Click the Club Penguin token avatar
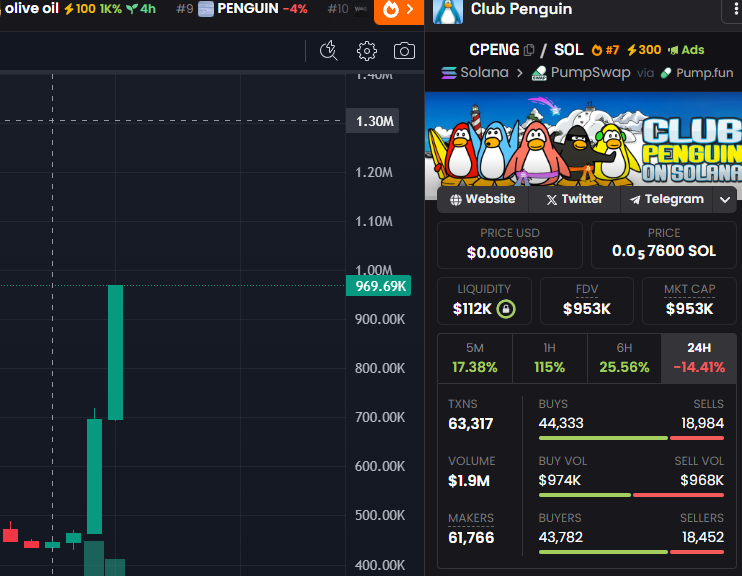The height and width of the screenshot is (576, 742). click(448, 11)
